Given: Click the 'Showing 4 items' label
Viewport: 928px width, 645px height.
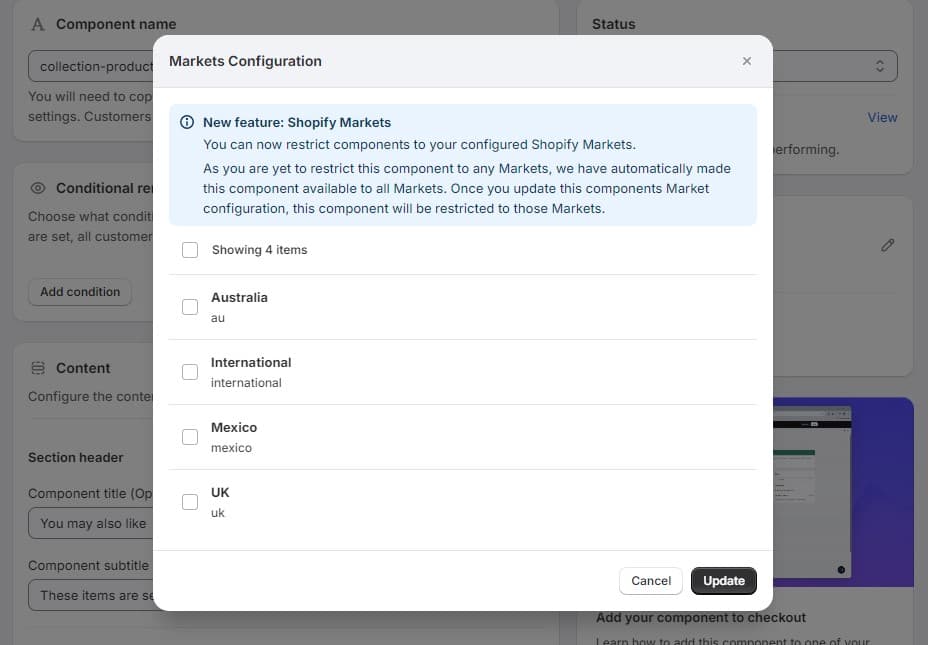Looking at the screenshot, I should point(259,250).
